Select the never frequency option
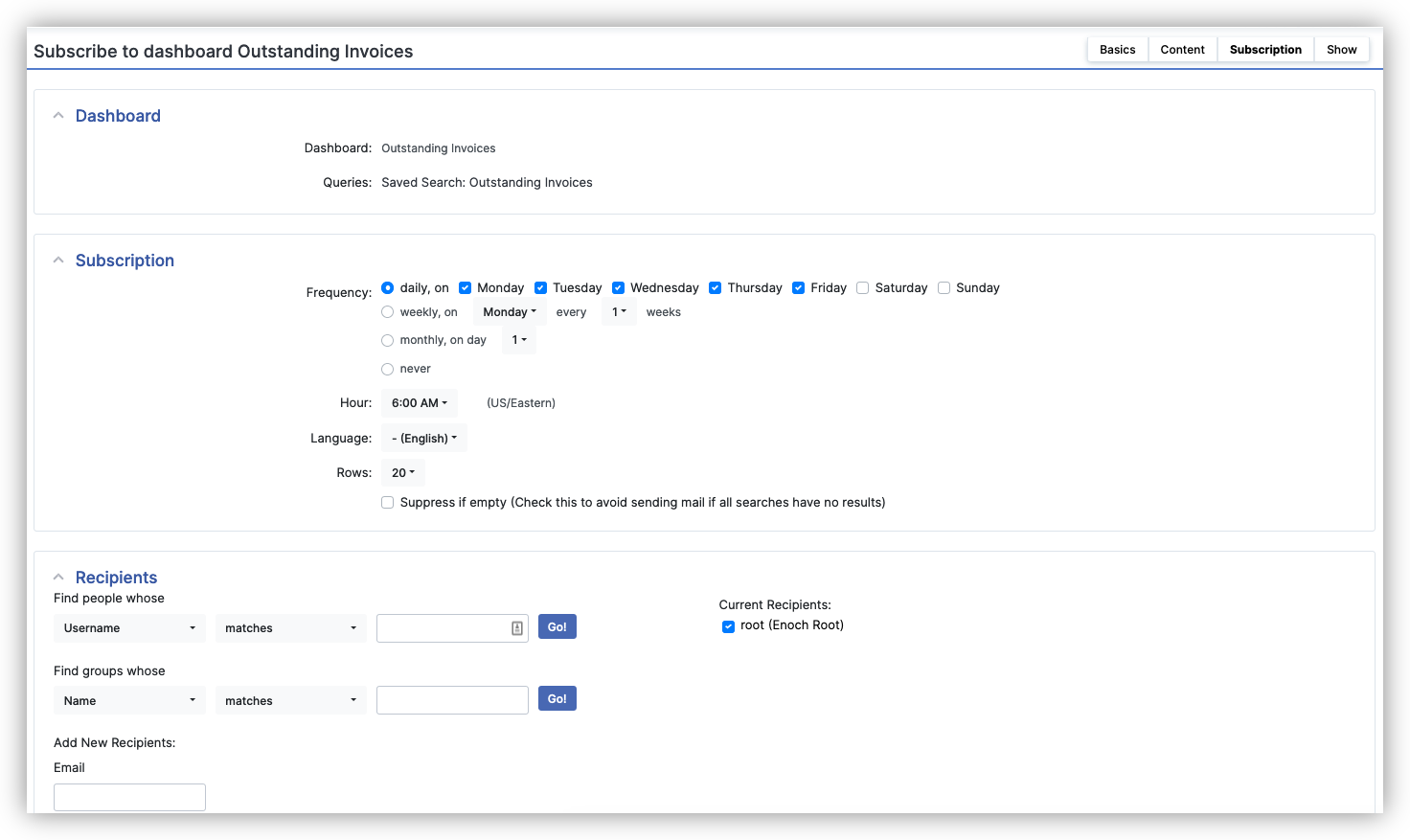The width and height of the screenshot is (1410, 840). point(387,369)
